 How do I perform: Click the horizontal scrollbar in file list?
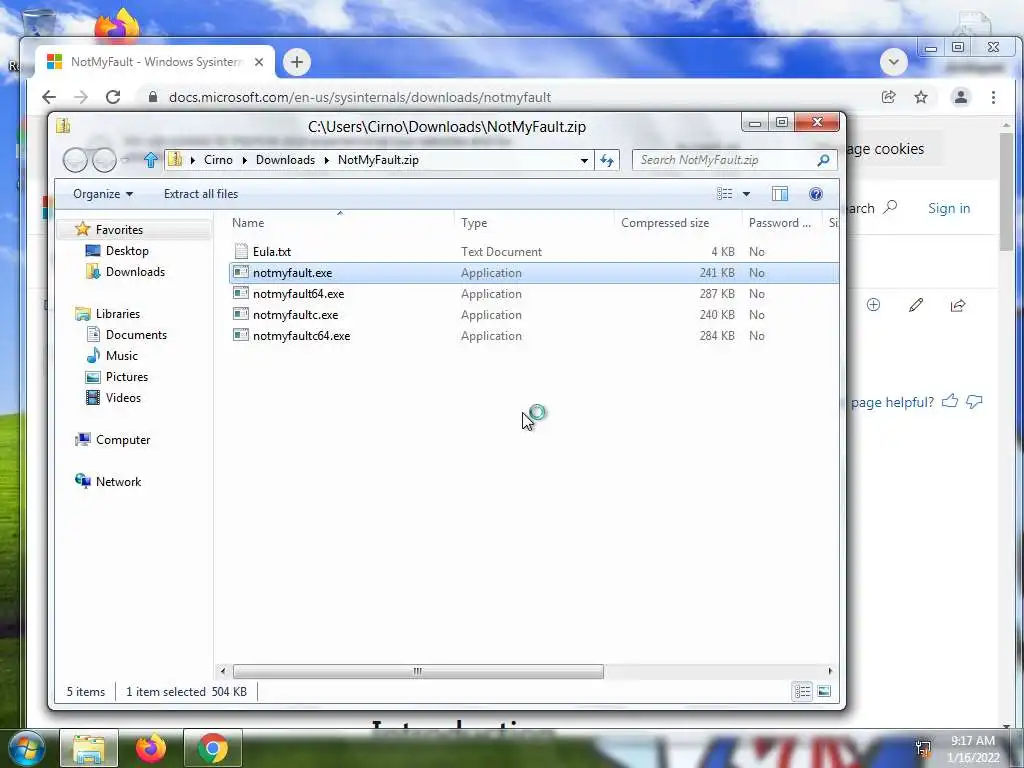tap(418, 671)
